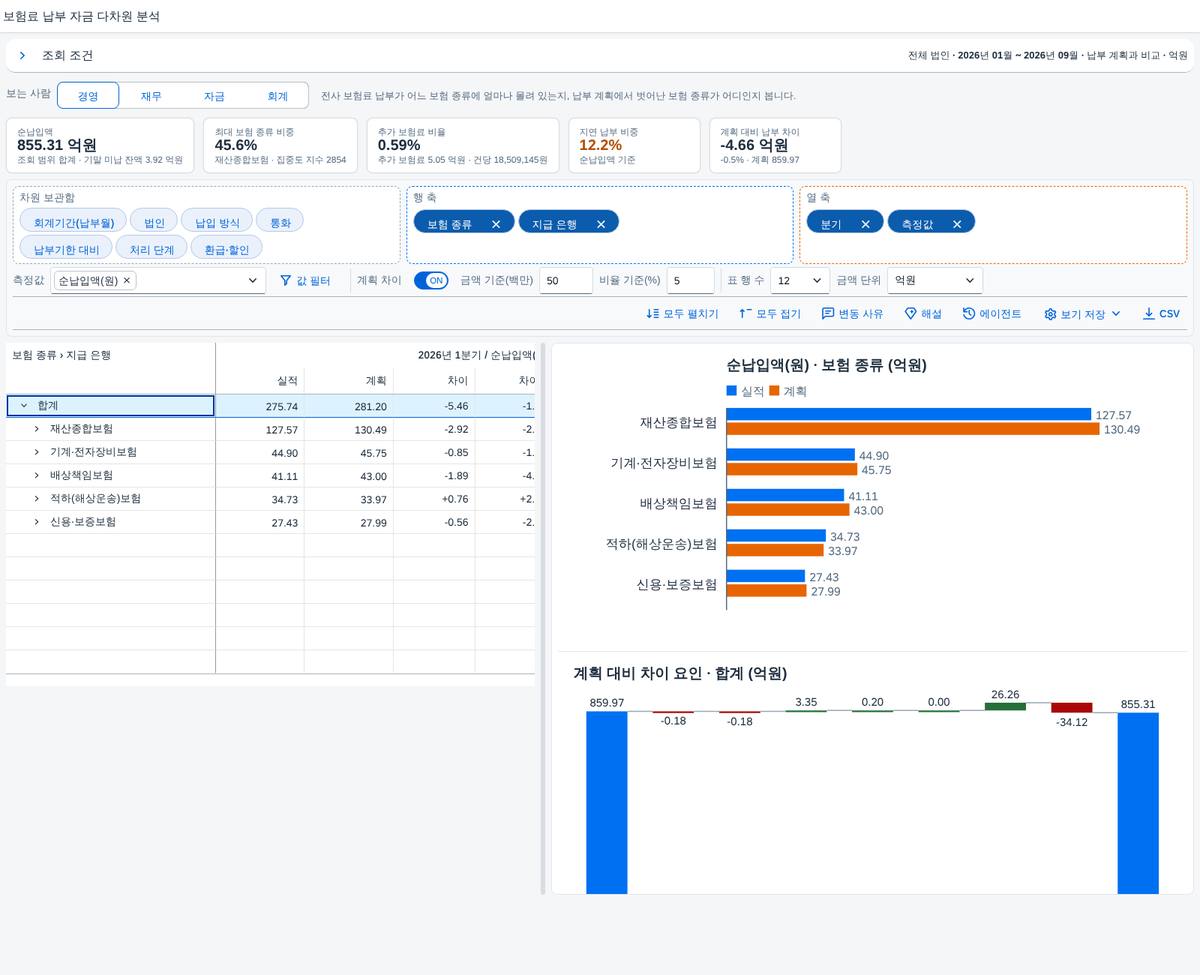Remove the 지급 은행 chip with its X icon

601,224
